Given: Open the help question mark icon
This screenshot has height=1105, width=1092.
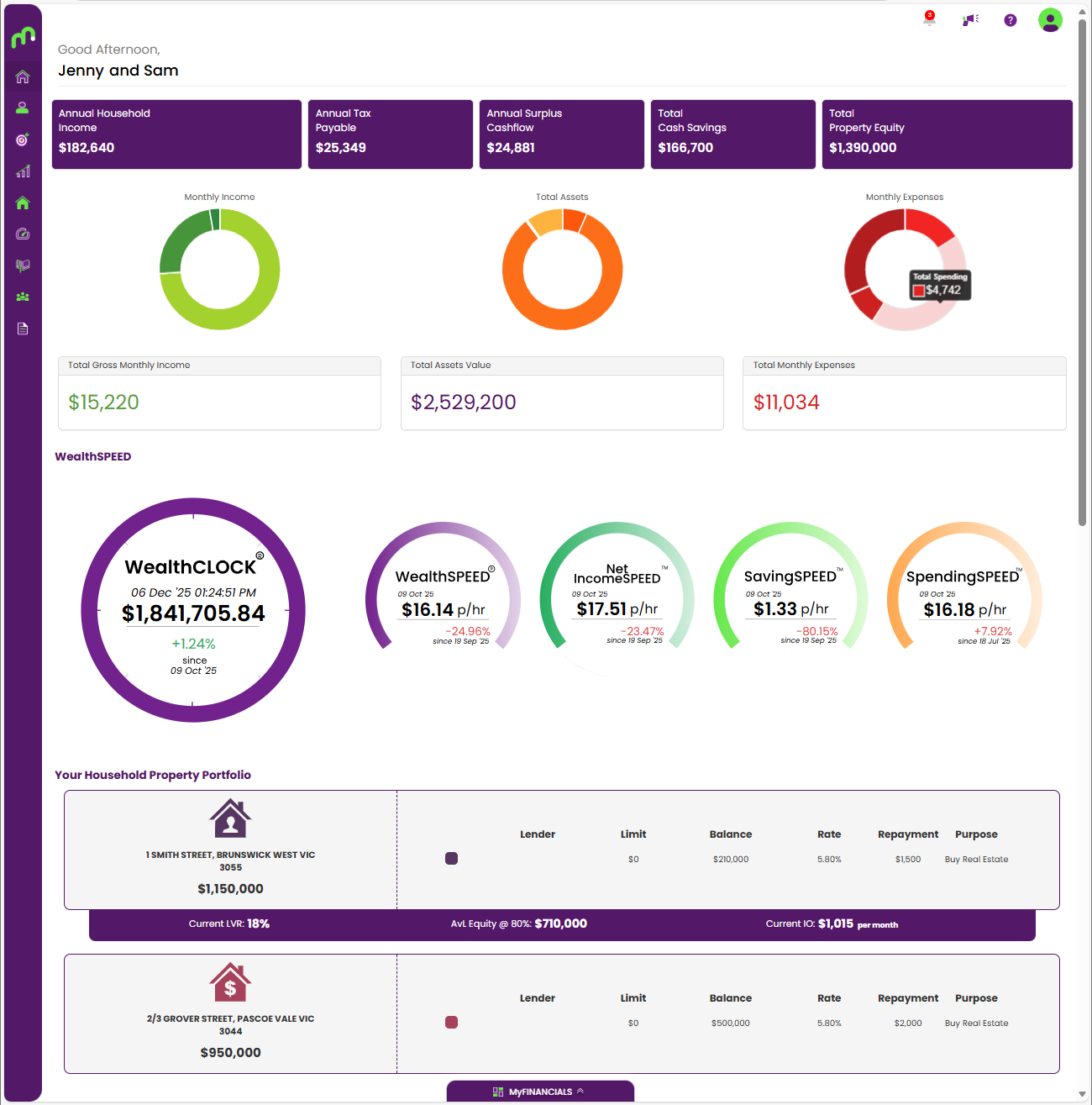Looking at the screenshot, I should (x=1011, y=20).
